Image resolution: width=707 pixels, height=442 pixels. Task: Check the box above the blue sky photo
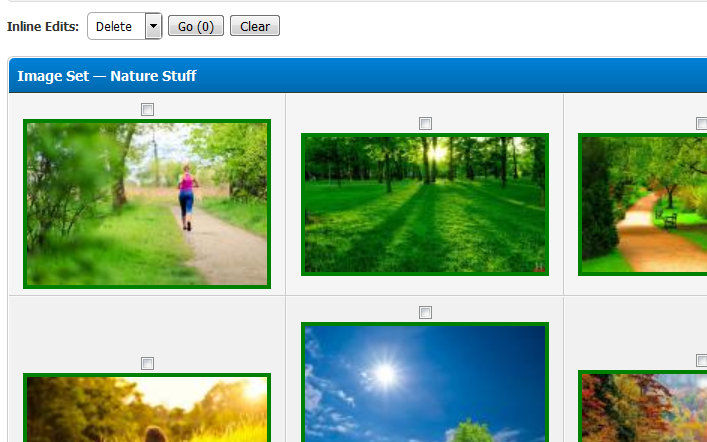tap(425, 312)
